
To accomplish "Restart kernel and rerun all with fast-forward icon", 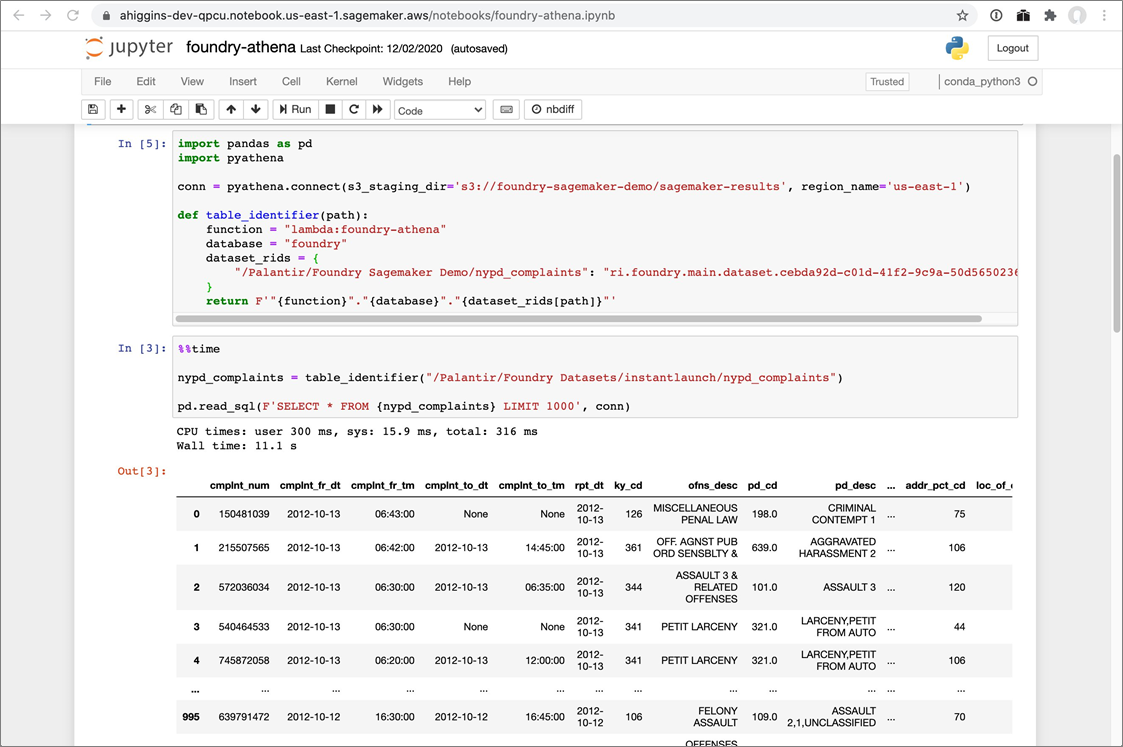I will point(377,110).
